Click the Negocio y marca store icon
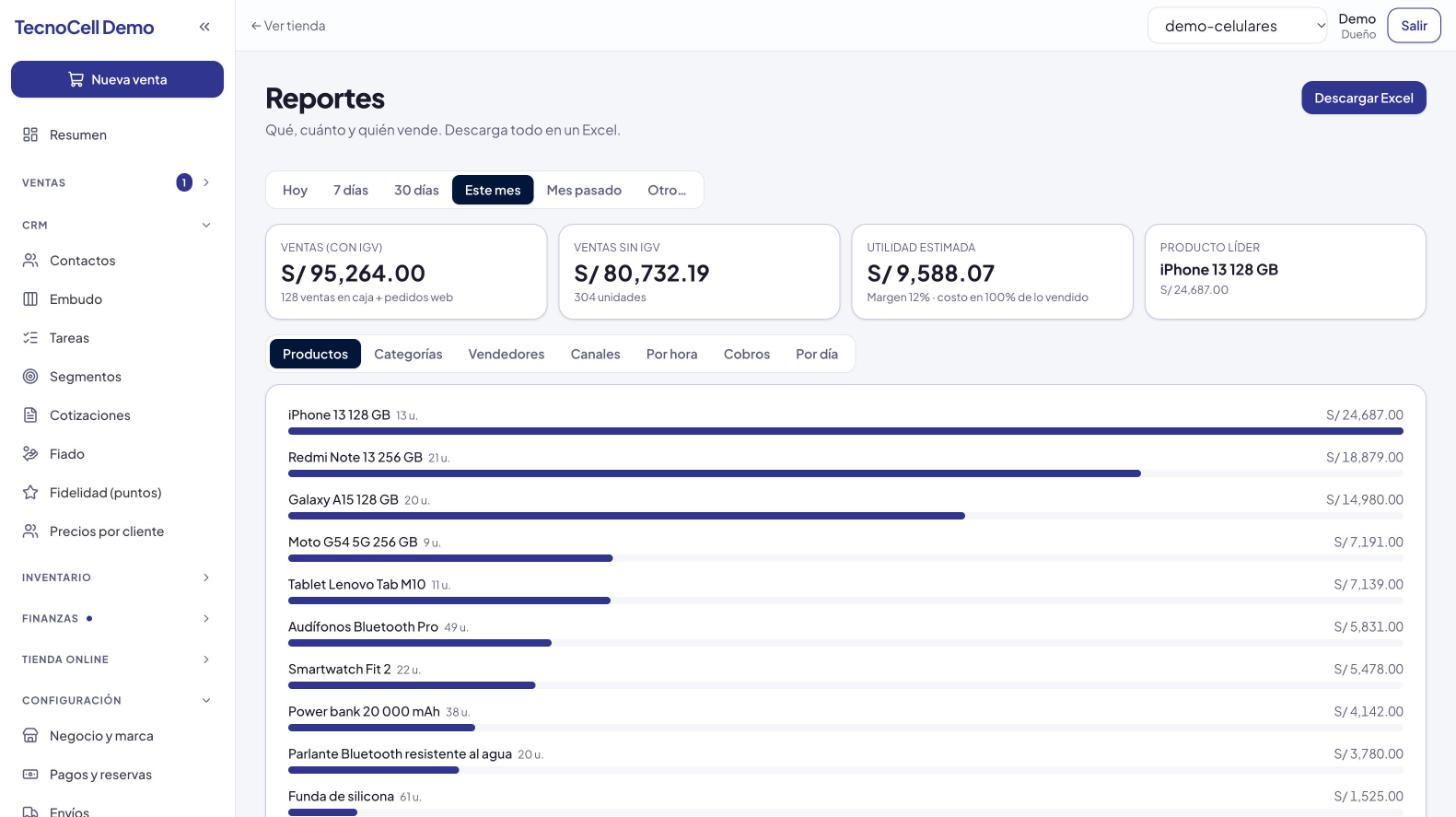 pos(30,736)
